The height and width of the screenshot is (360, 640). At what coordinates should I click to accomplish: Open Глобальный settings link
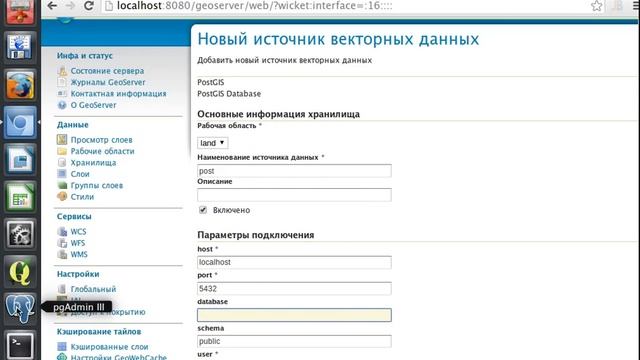click(93, 289)
